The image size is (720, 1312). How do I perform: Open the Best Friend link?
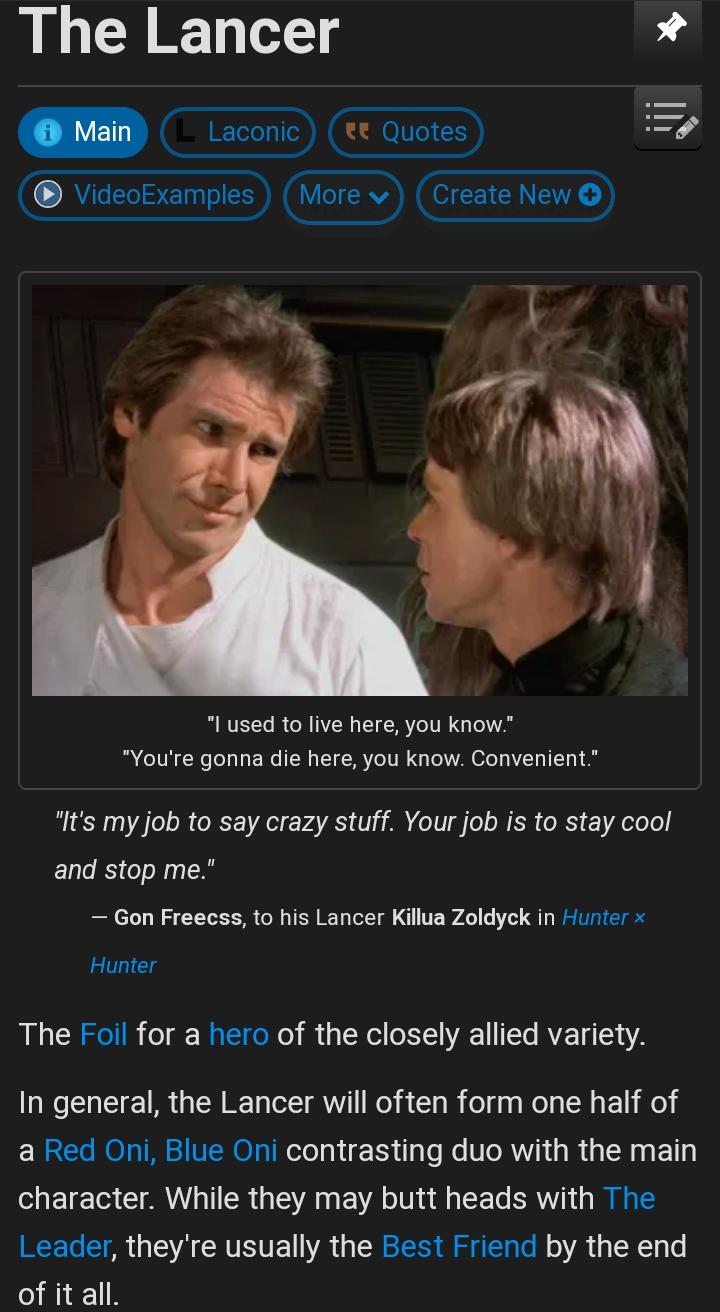459,1246
